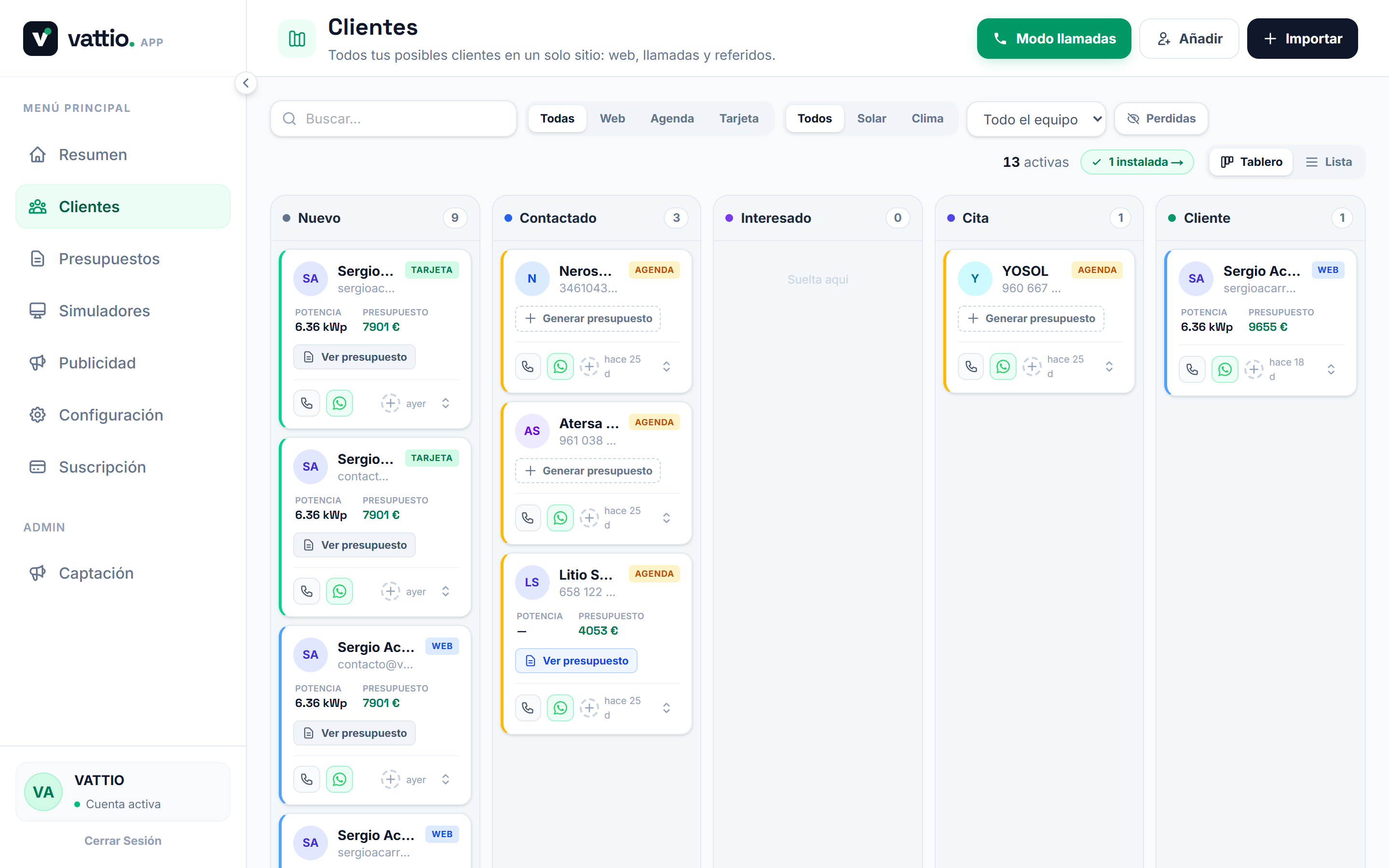Click the VA account avatar
1389x868 pixels.
pos(43,792)
